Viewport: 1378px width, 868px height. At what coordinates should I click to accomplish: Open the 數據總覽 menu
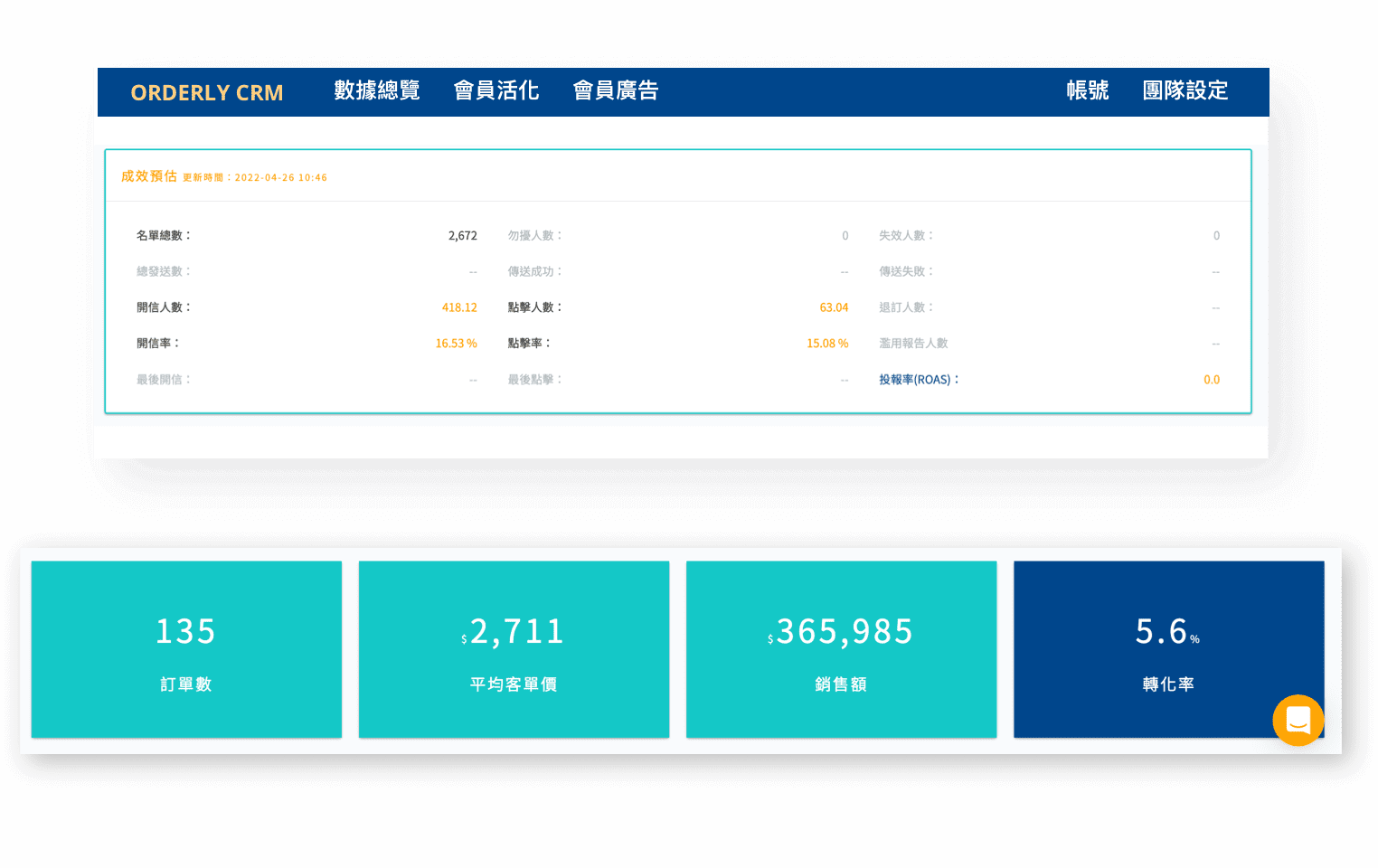pos(377,90)
